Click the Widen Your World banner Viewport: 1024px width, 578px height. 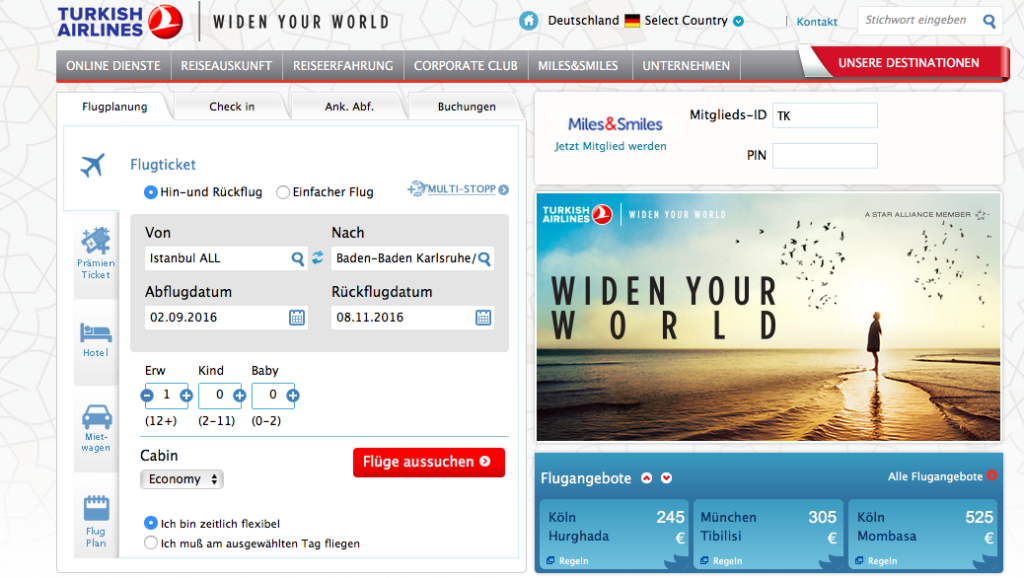coord(768,317)
